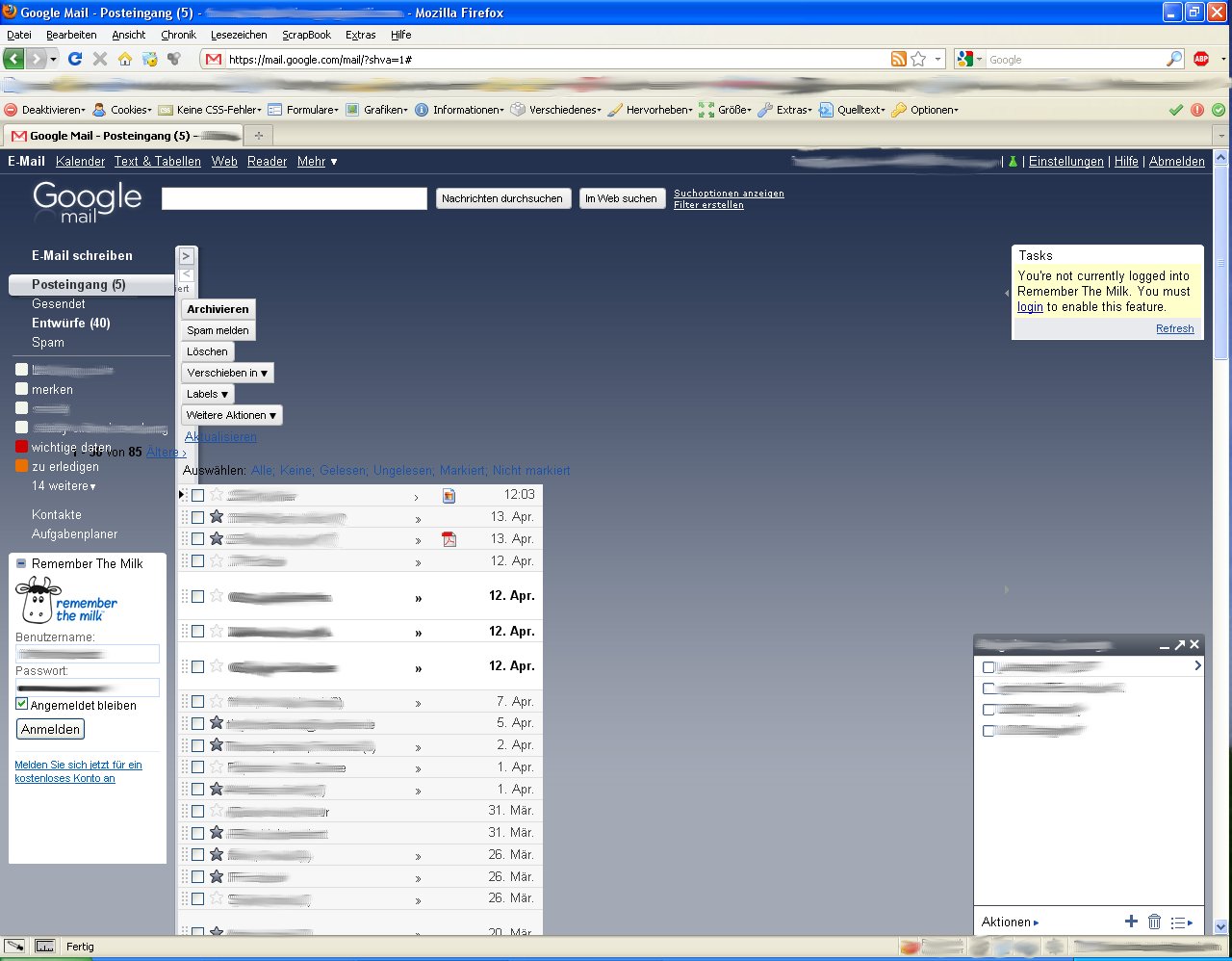Screen dimensions: 1232x961
Task: Click the Google Mail logo
Action: tap(87, 202)
